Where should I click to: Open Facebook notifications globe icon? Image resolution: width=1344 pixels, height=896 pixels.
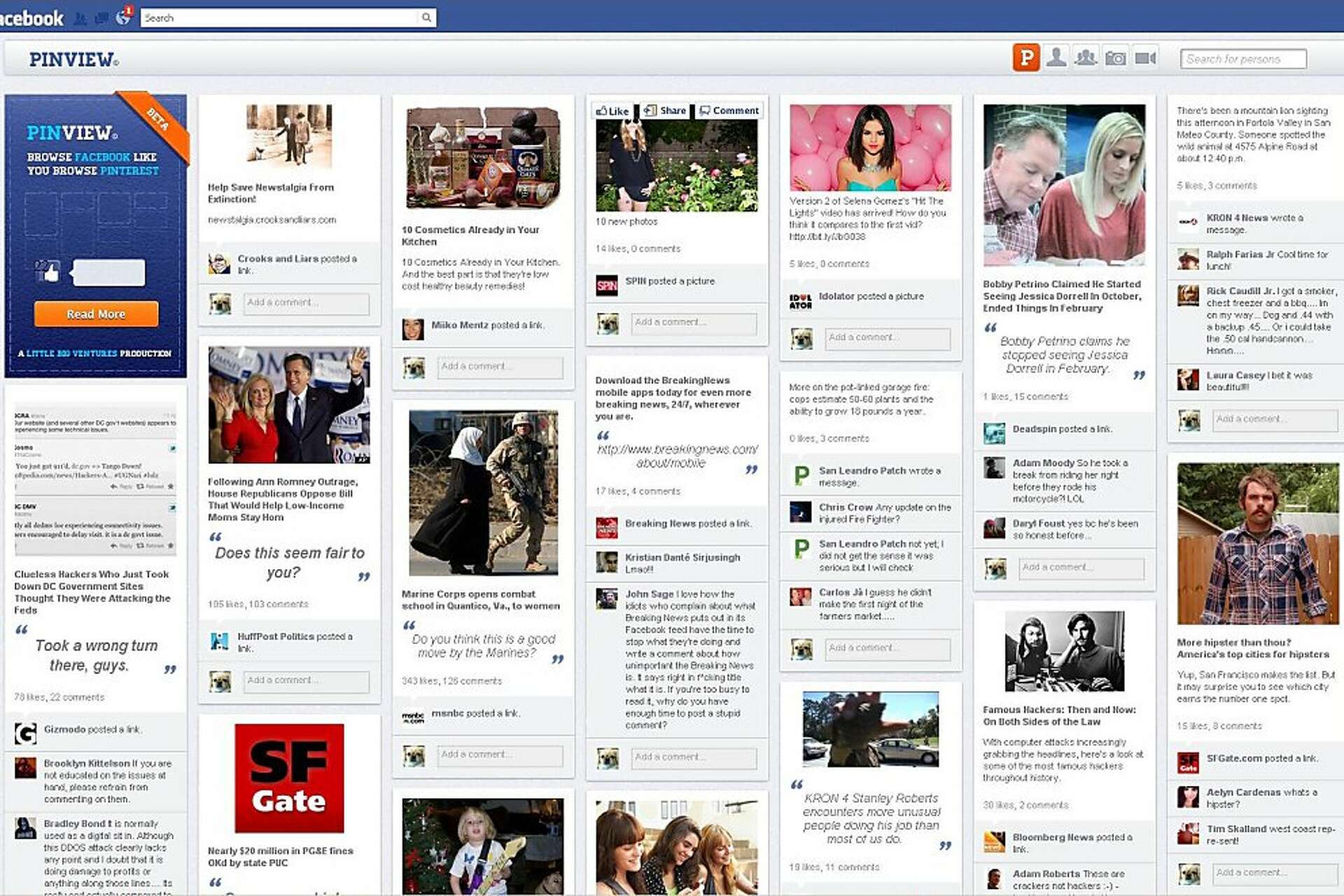pyautogui.click(x=123, y=18)
